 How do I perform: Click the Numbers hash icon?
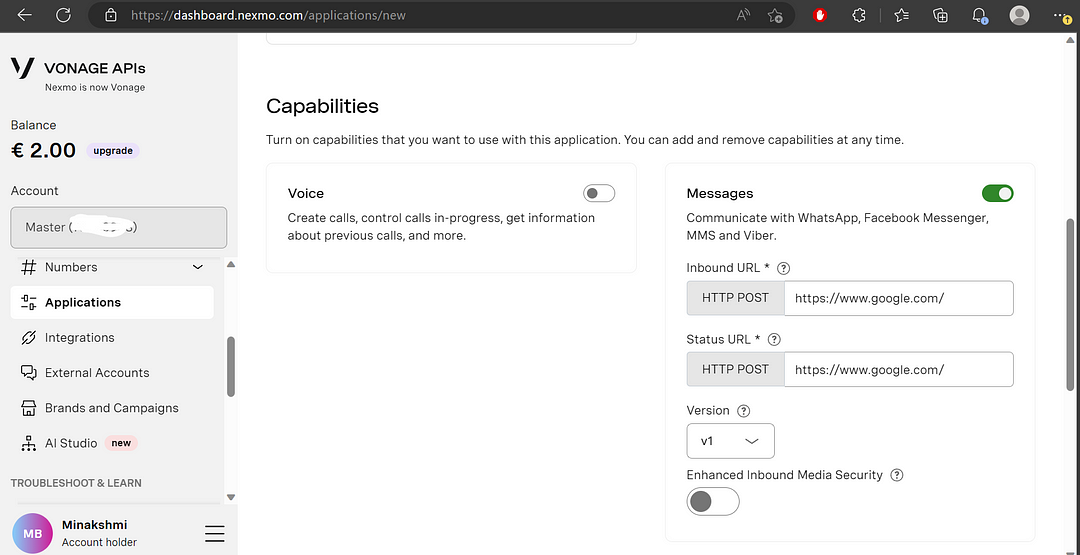pyautogui.click(x=28, y=267)
